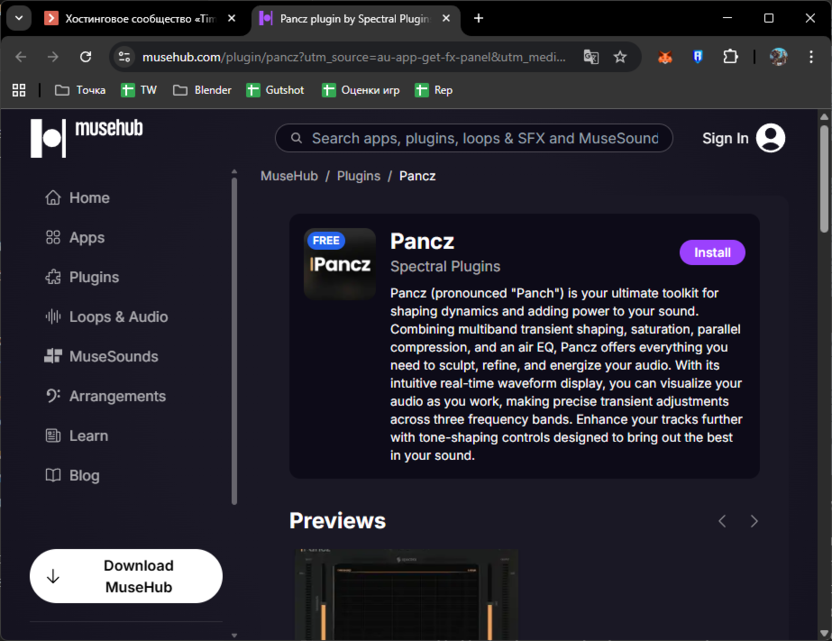
Task: Open the Оценки игр bookmark
Action: (361, 90)
